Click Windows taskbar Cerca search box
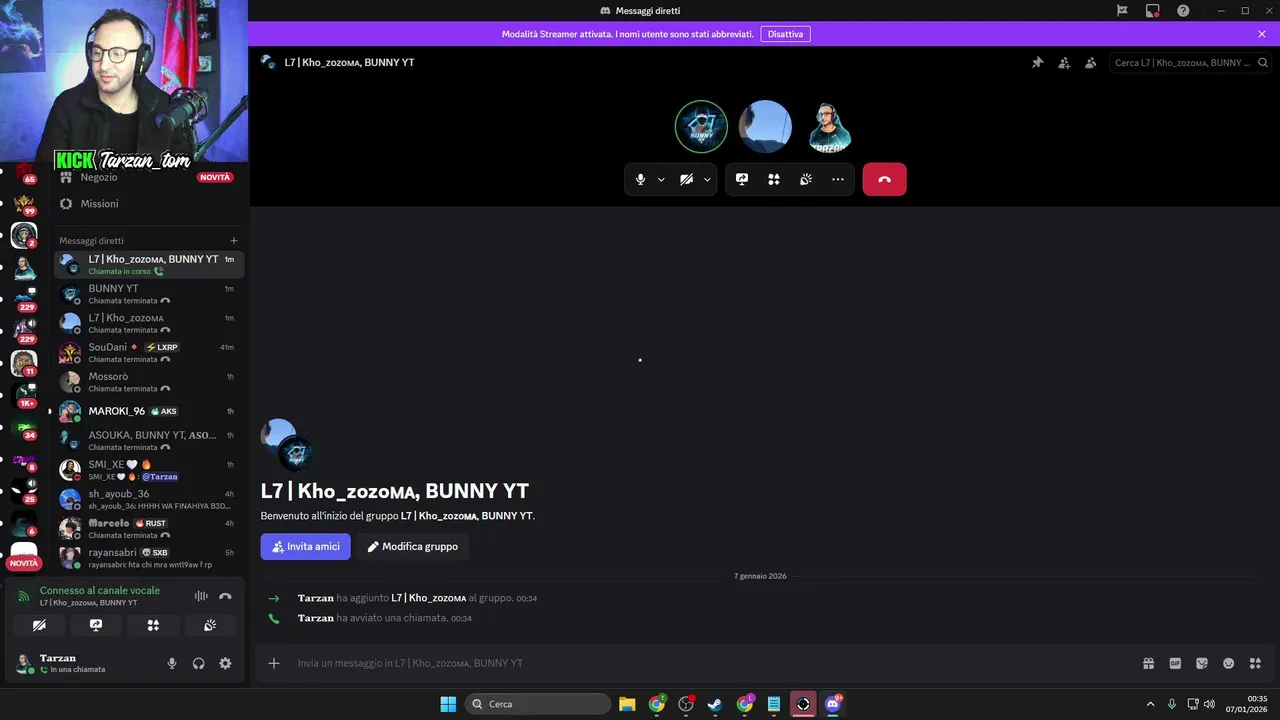 coord(538,704)
